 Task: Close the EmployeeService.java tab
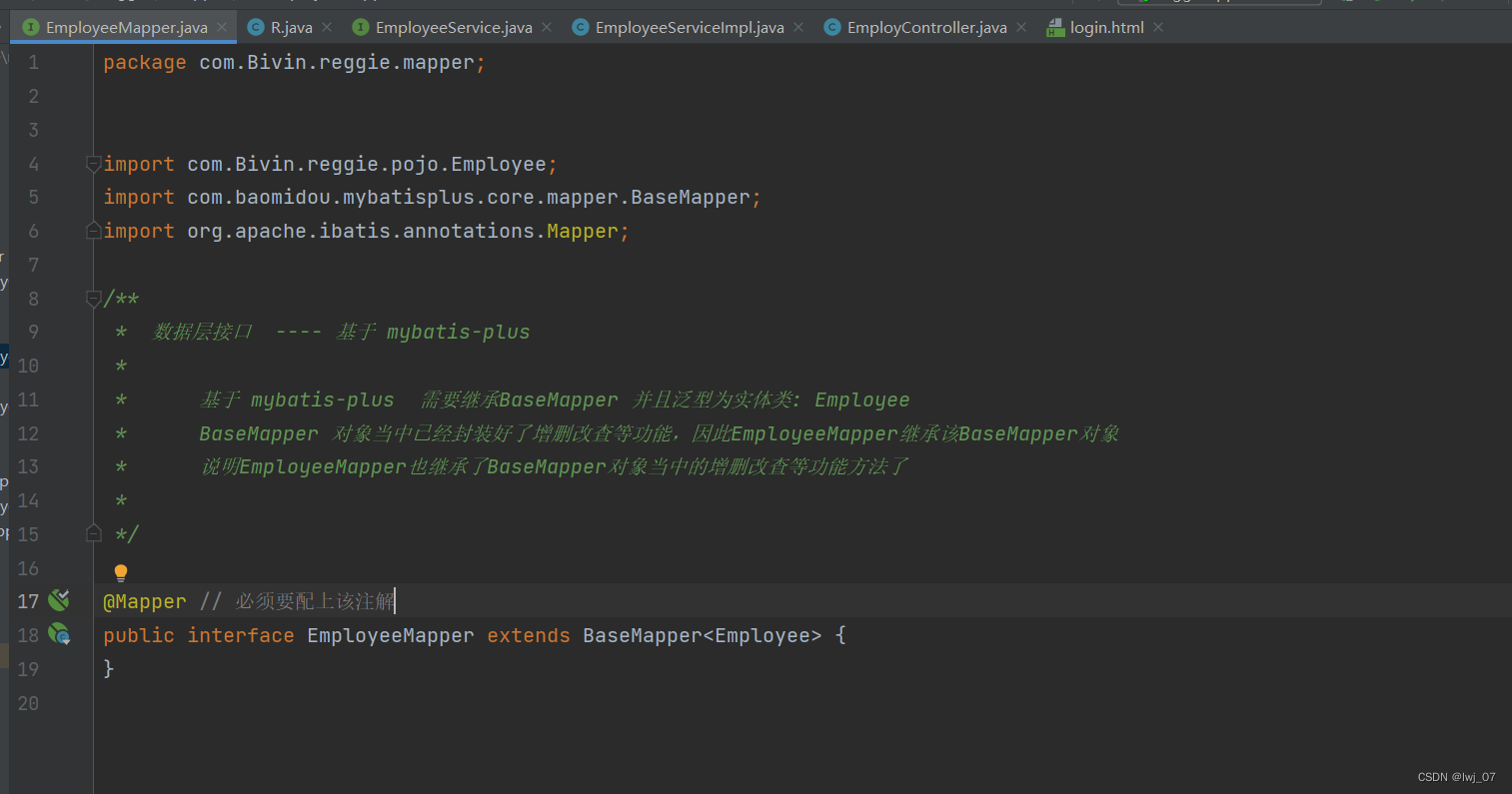(547, 28)
